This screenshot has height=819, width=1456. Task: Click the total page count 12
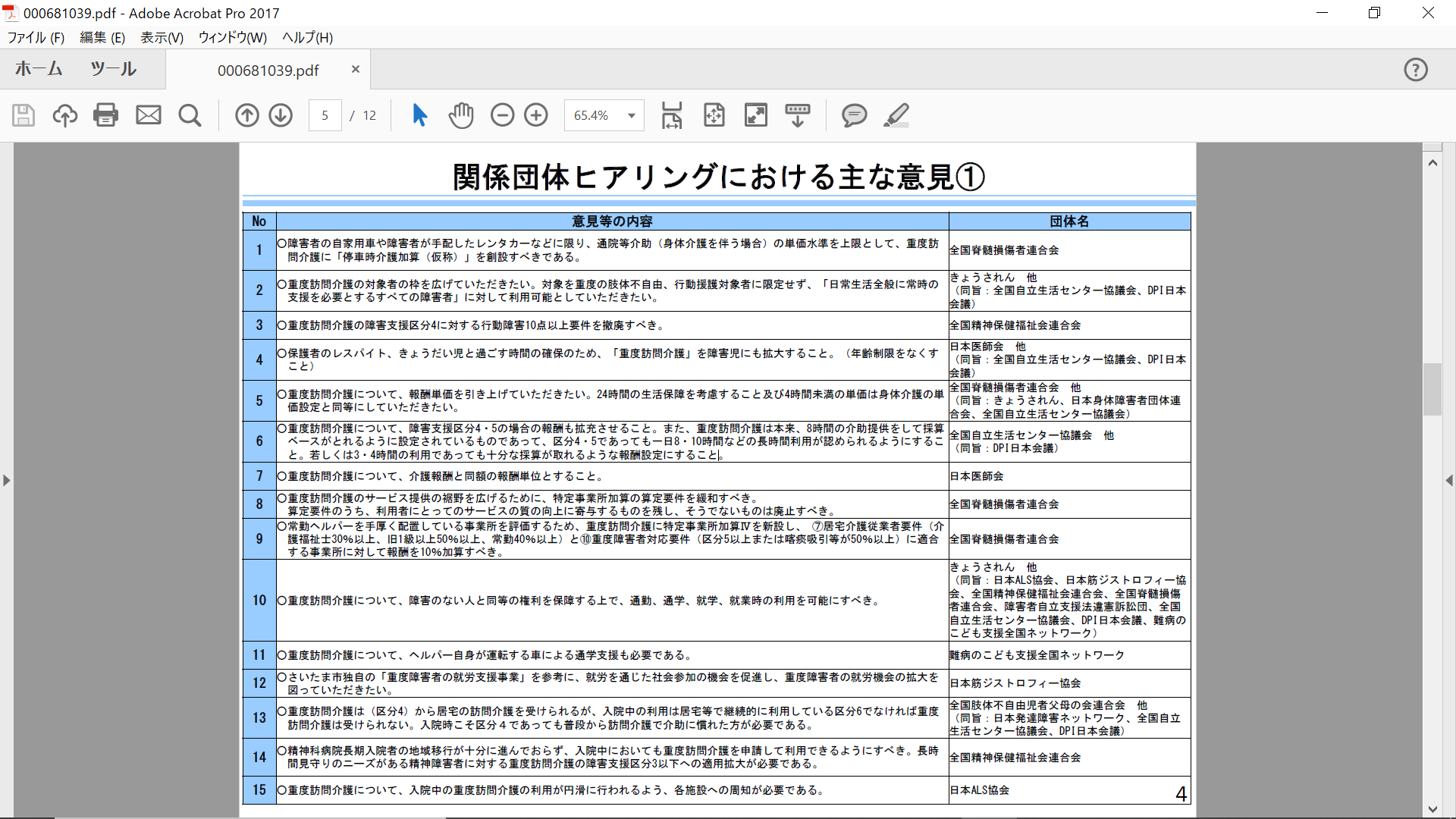click(369, 115)
